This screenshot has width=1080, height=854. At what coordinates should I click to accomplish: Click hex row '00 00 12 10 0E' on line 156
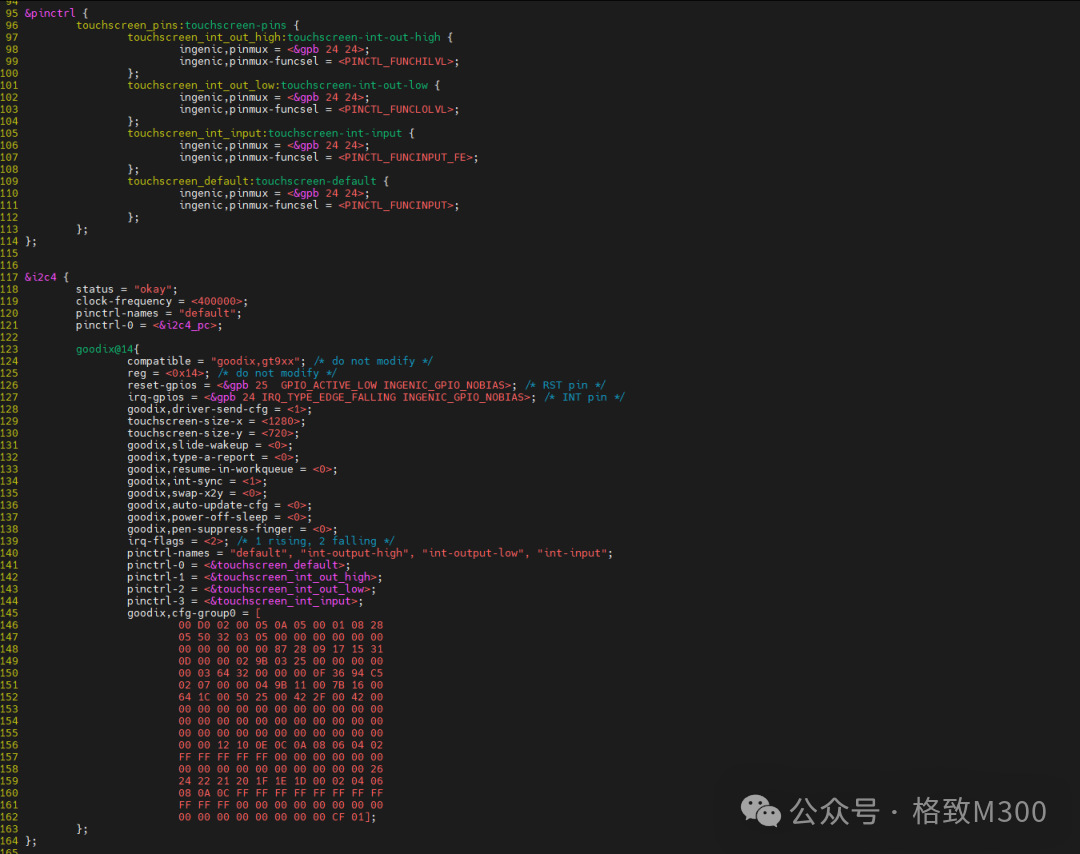tap(281, 745)
